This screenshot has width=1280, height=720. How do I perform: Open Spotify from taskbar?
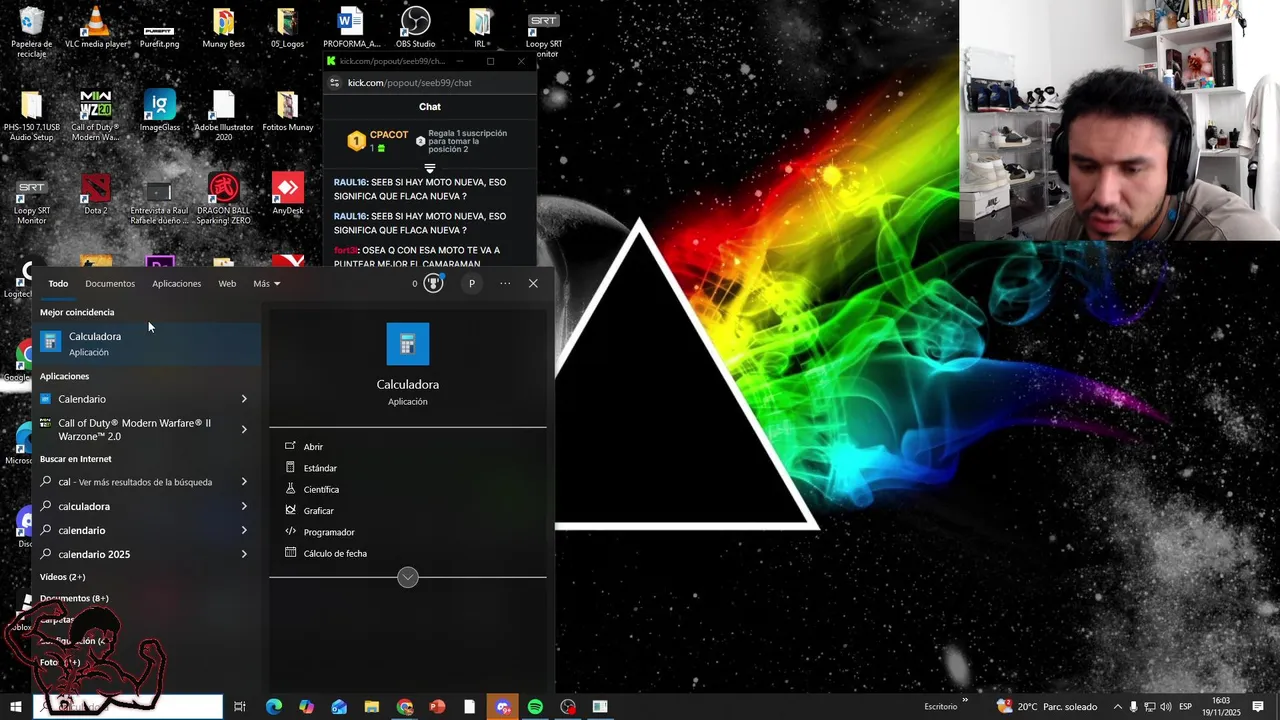535,707
